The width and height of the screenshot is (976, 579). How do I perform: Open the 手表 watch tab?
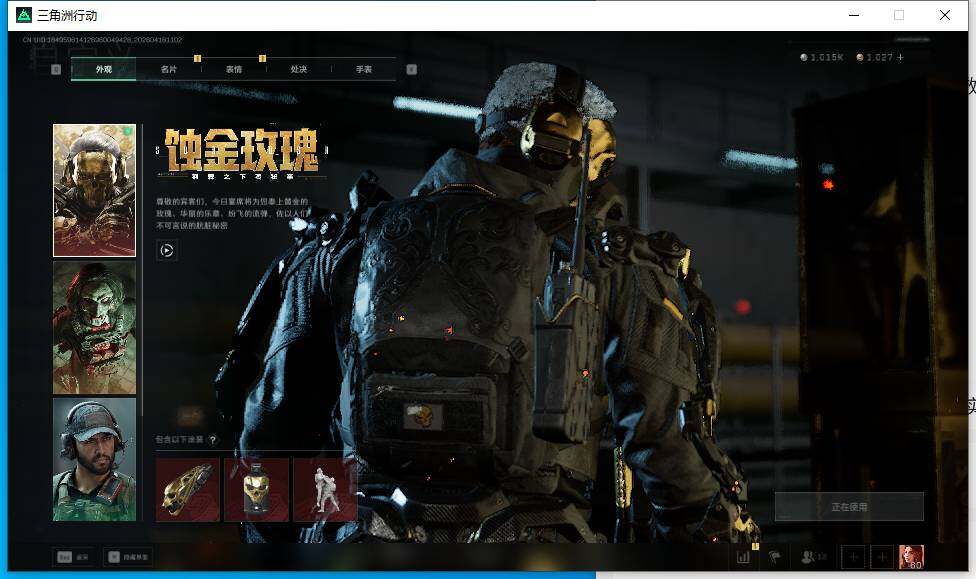(x=364, y=69)
